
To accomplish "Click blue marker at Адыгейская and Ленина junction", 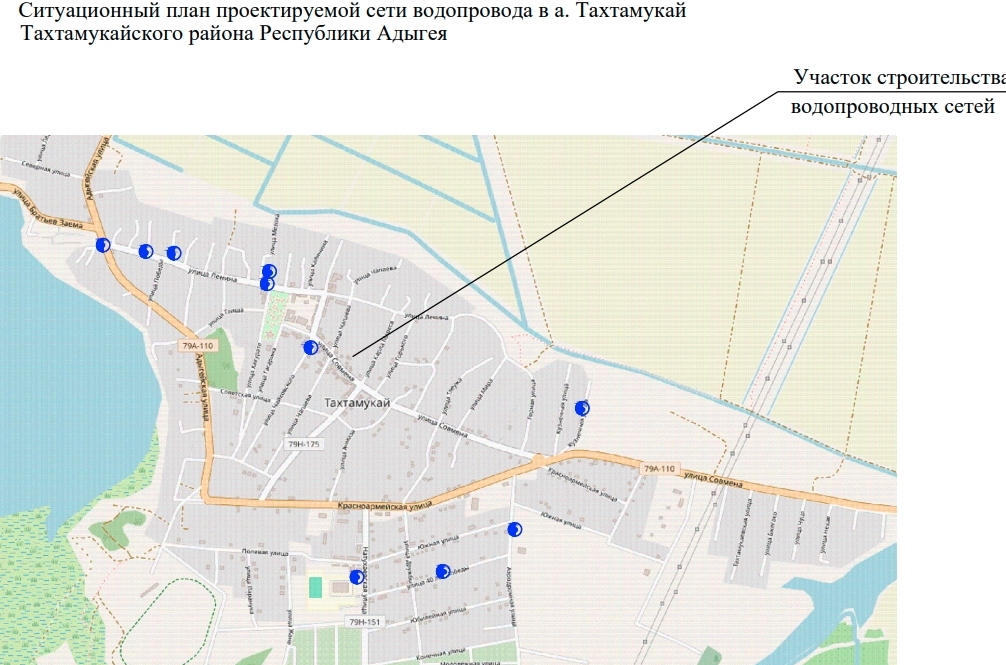I will tap(102, 245).
